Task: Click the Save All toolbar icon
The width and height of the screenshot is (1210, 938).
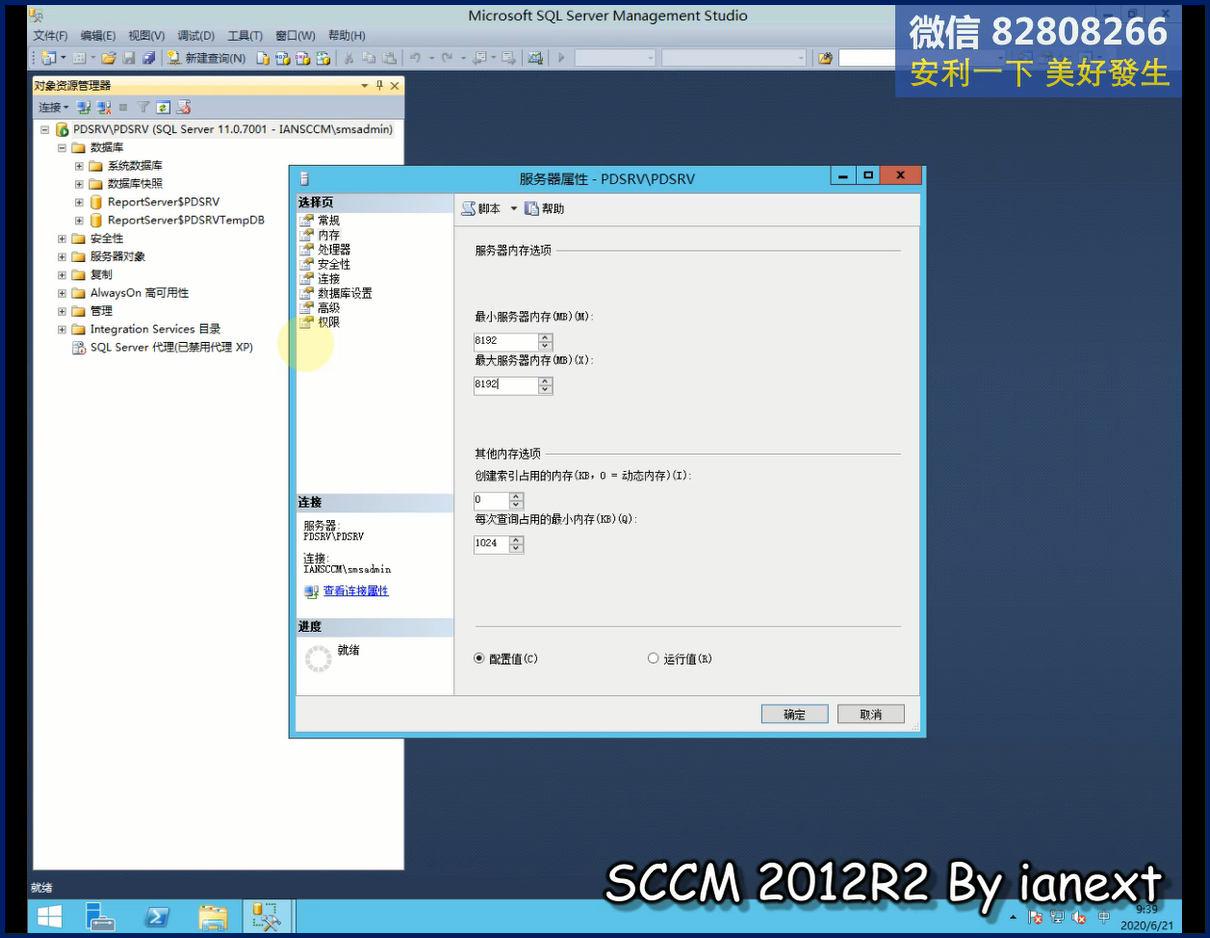Action: pyautogui.click(x=148, y=58)
